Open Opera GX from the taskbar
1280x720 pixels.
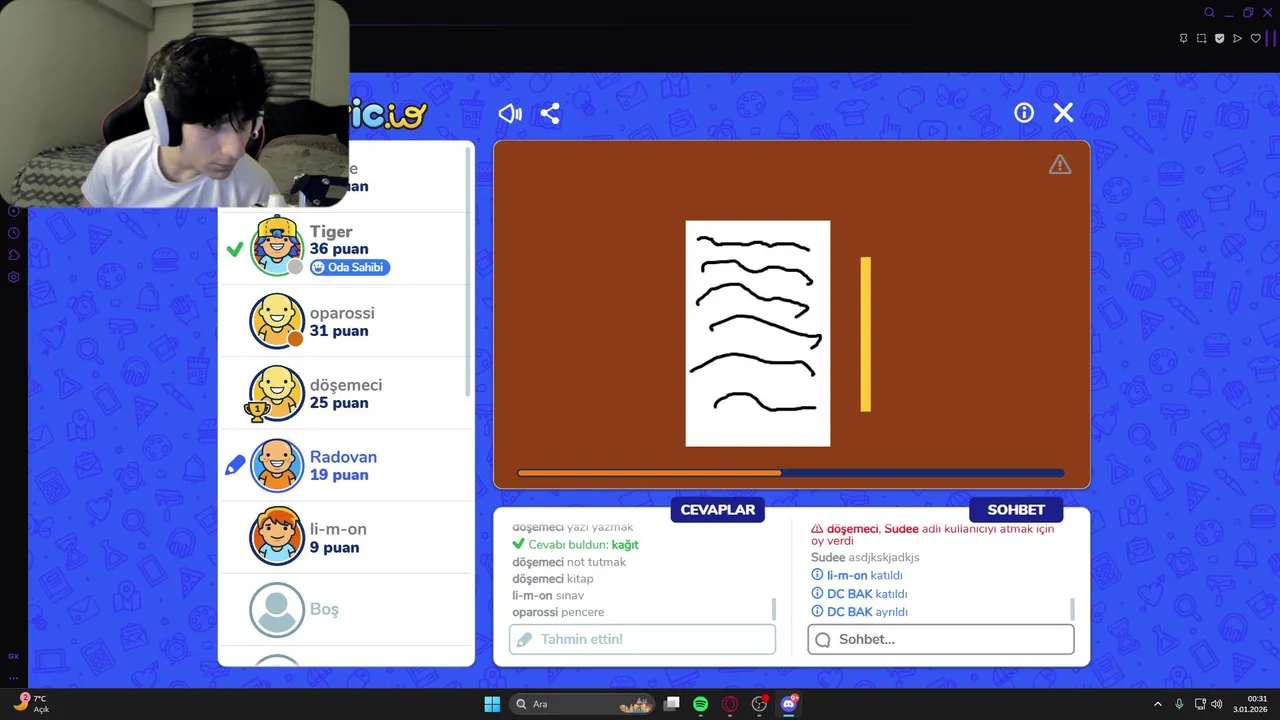coord(730,704)
